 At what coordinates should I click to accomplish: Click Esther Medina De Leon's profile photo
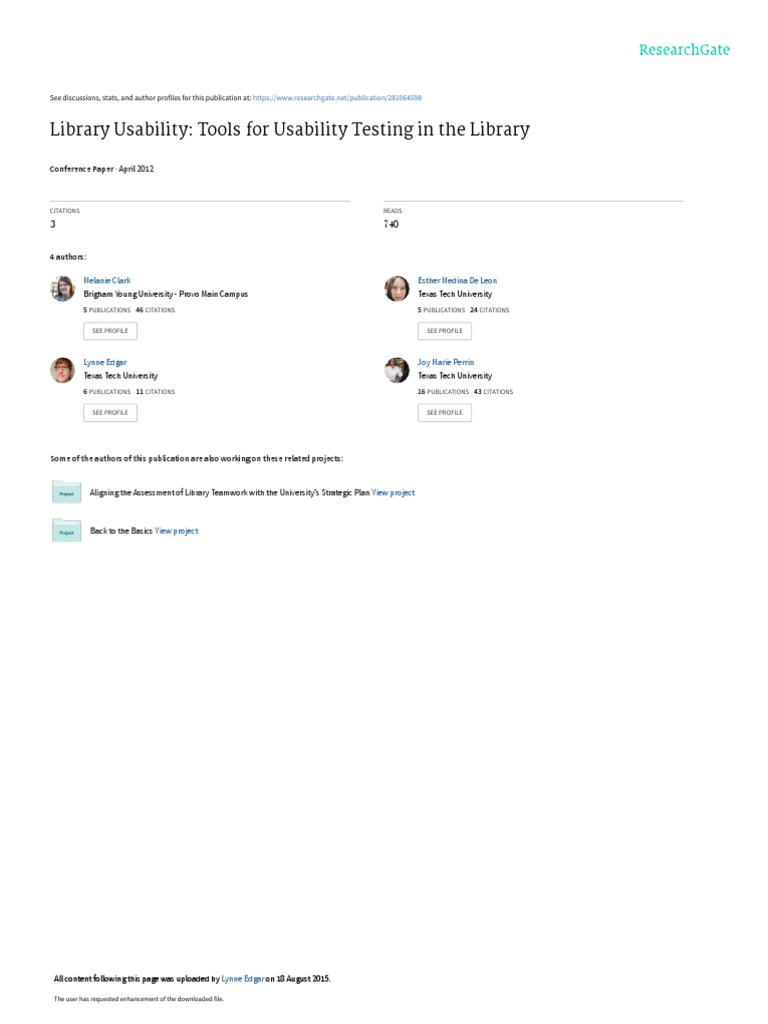tap(397, 289)
